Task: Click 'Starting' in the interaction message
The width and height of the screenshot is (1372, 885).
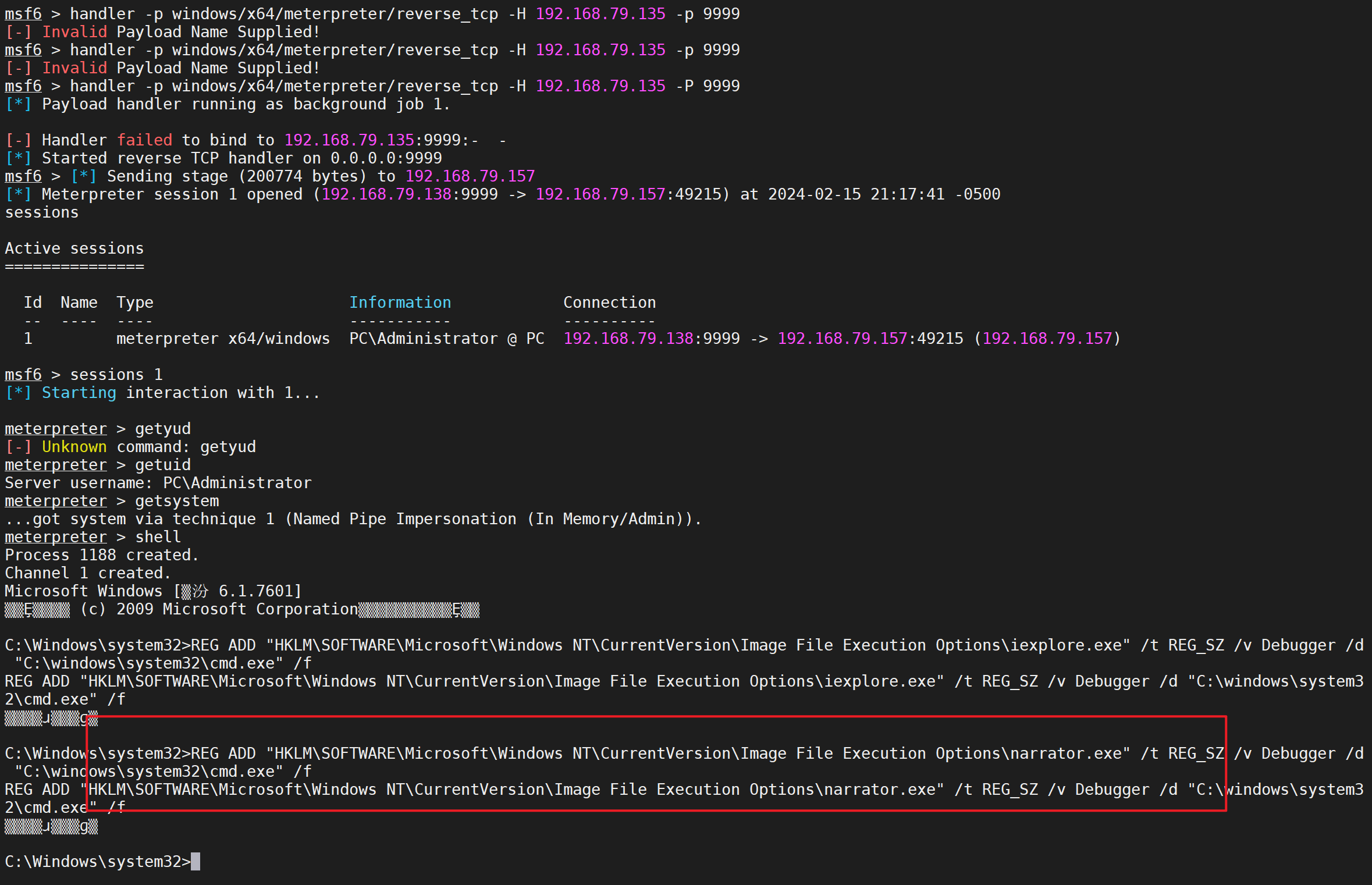Action: [x=79, y=392]
